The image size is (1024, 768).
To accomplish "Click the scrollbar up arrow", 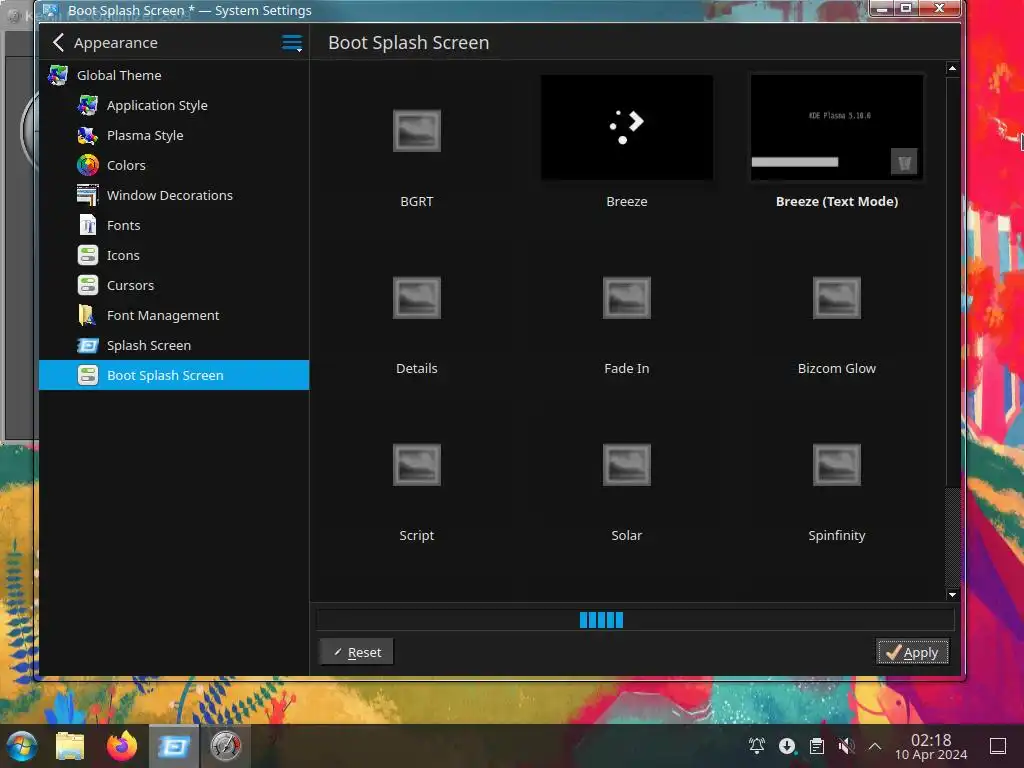I will point(952,68).
